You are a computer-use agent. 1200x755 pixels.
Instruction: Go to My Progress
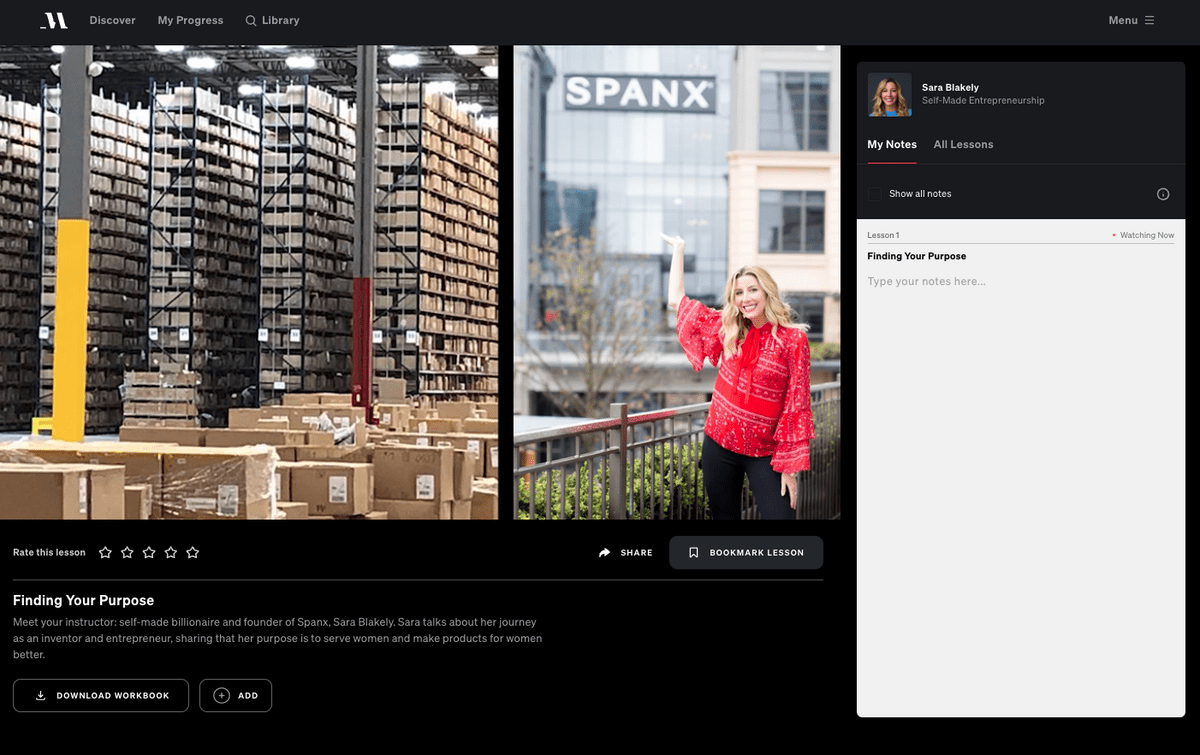coord(188,20)
